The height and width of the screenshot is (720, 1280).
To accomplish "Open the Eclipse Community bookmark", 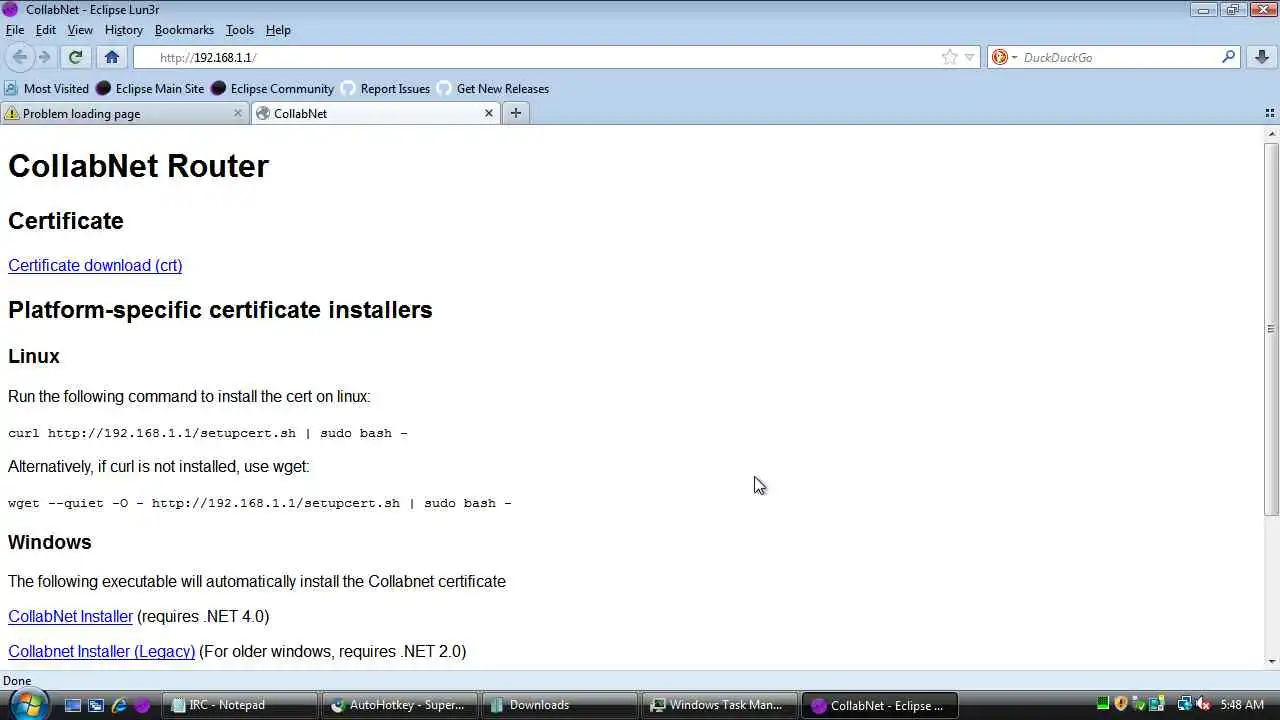I will (x=272, y=88).
